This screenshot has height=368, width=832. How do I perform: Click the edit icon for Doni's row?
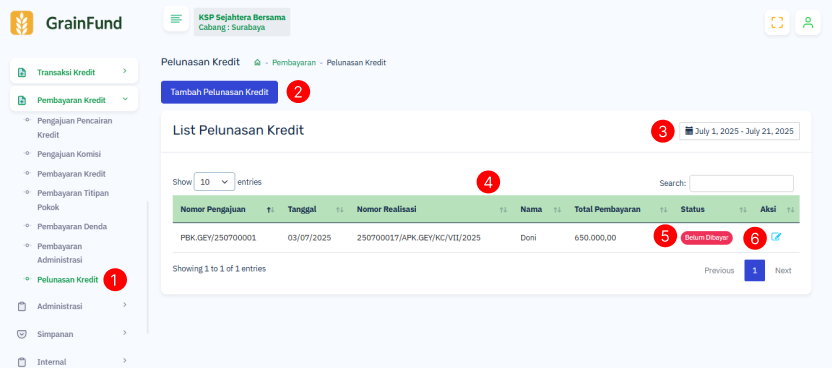click(776, 237)
